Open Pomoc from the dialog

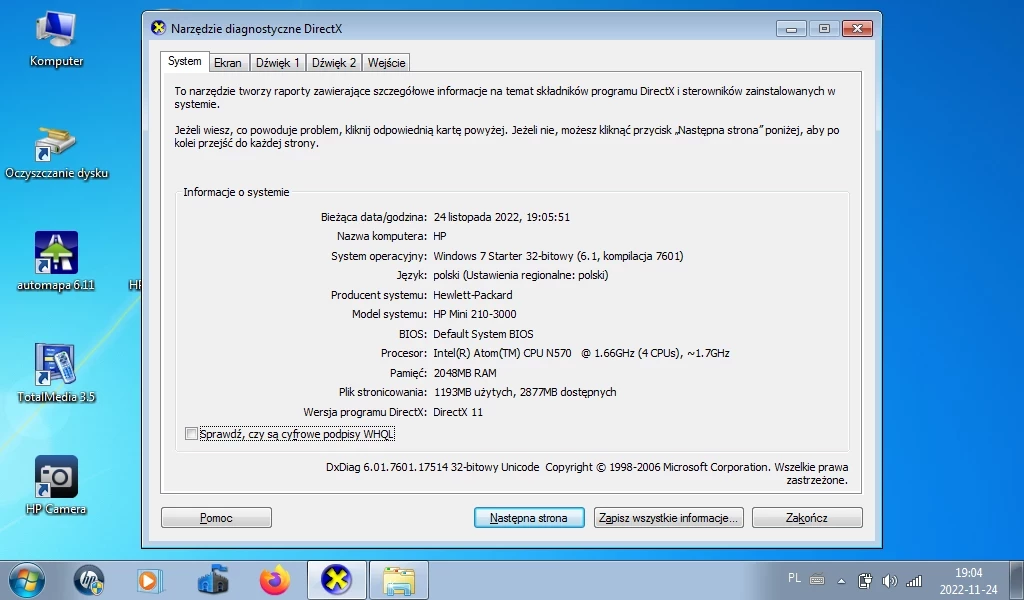[216, 517]
